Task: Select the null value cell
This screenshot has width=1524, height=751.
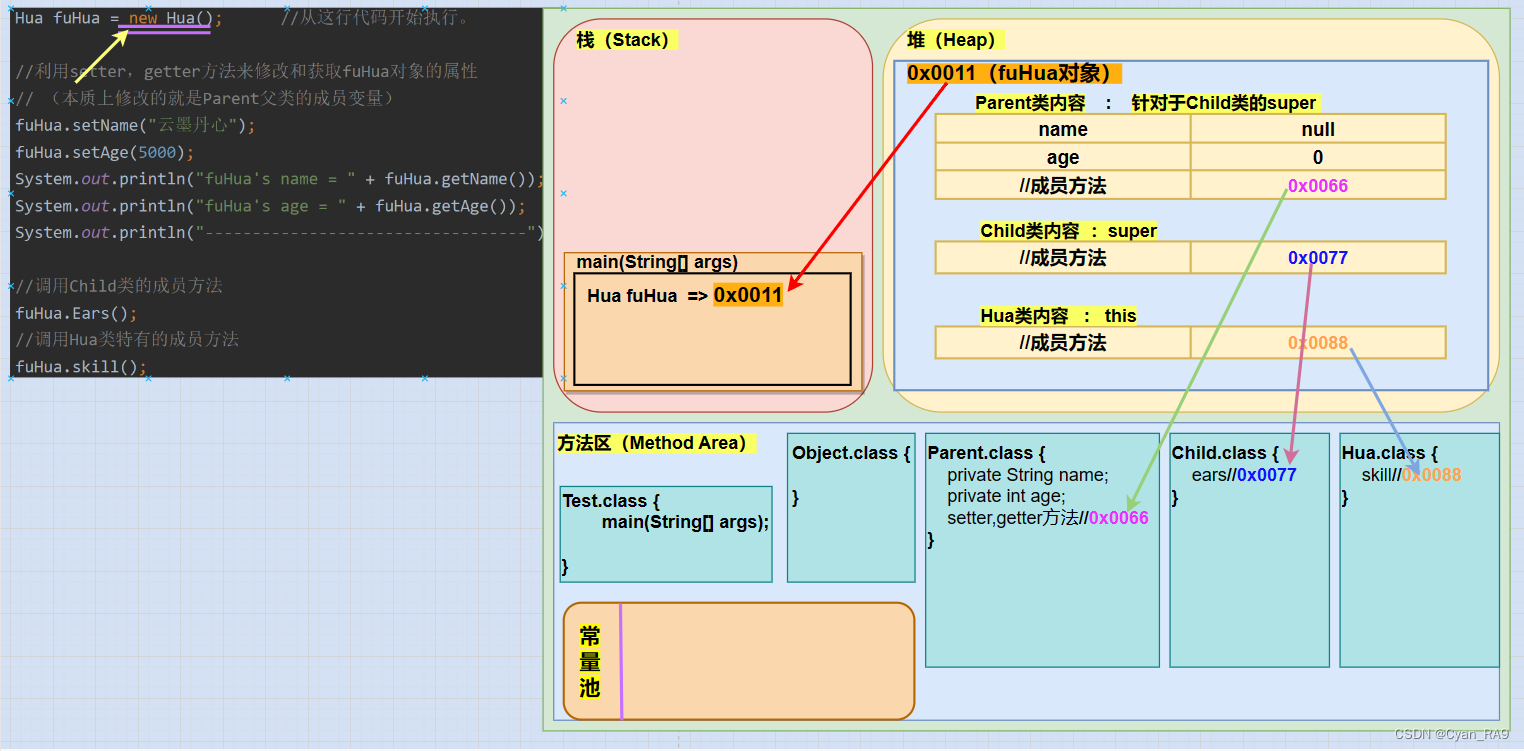Action: [x=1318, y=129]
